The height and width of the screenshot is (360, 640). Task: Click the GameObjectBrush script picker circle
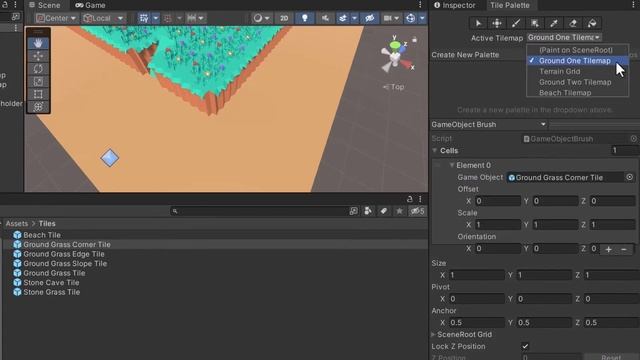click(x=633, y=139)
